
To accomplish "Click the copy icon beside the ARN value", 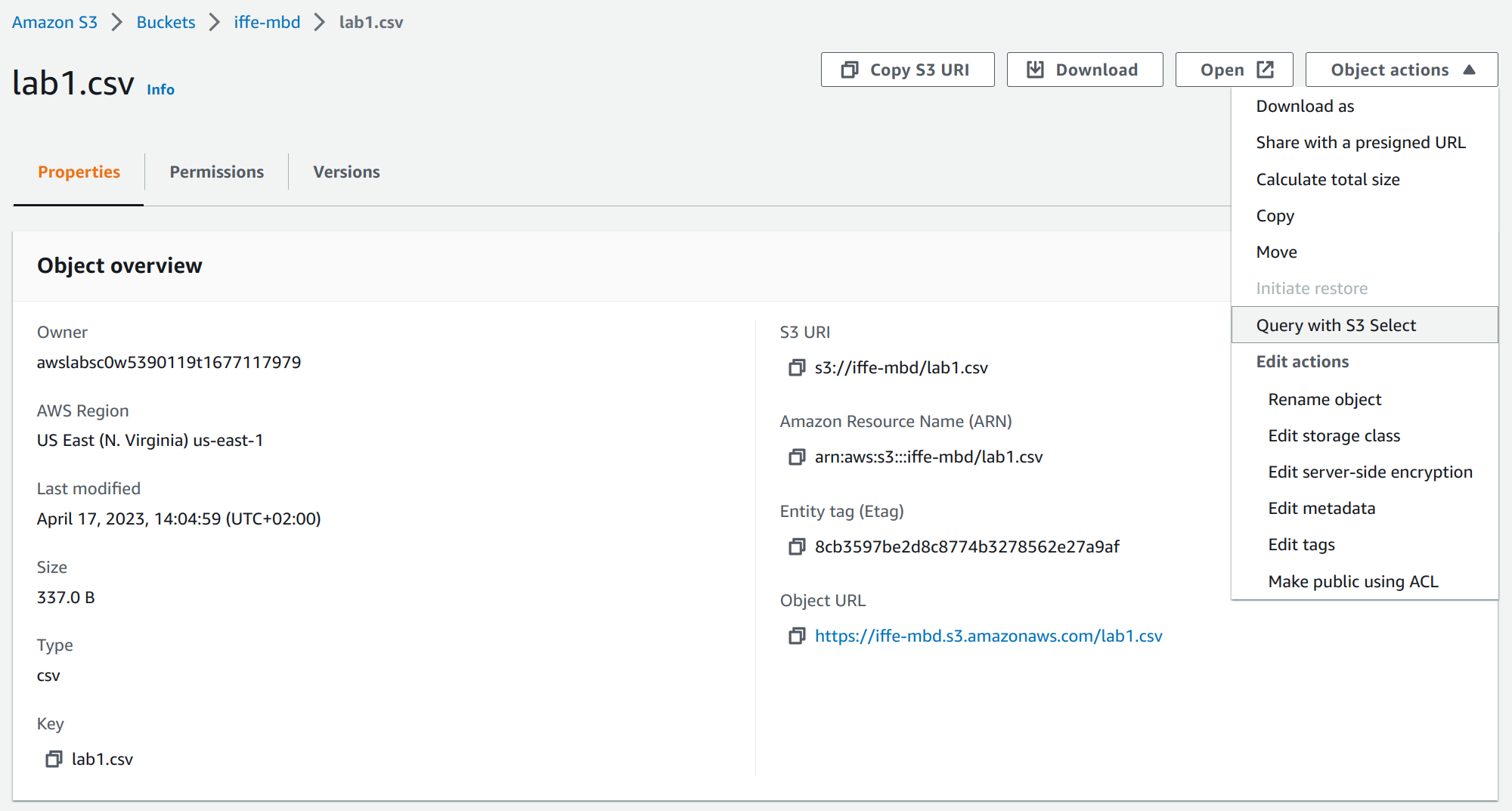I will point(797,457).
